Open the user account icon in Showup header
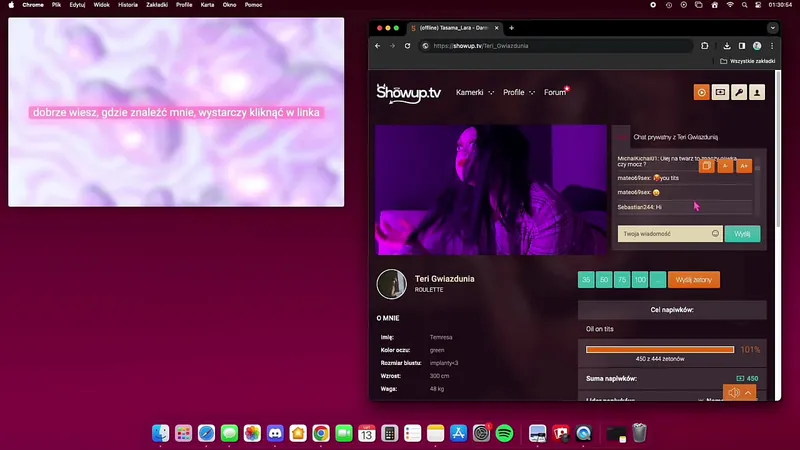The image size is (800, 450). tap(757, 92)
